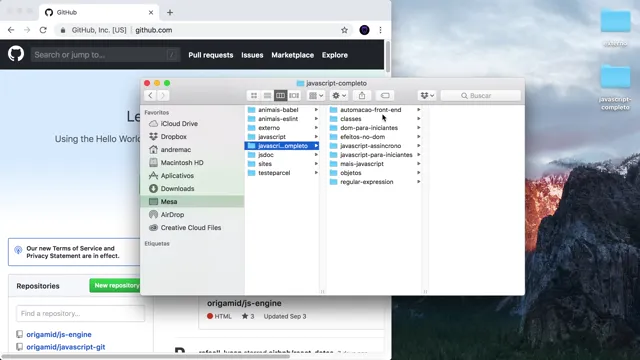Click the Finder edit tags icon
The height and width of the screenshot is (360, 640).
coord(385,96)
